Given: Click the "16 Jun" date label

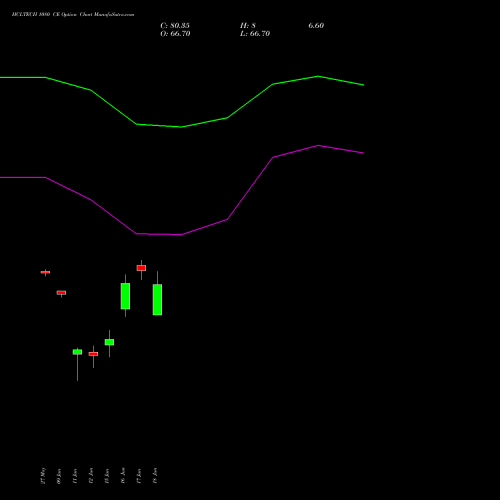Looking at the screenshot, I should click(x=123, y=476).
